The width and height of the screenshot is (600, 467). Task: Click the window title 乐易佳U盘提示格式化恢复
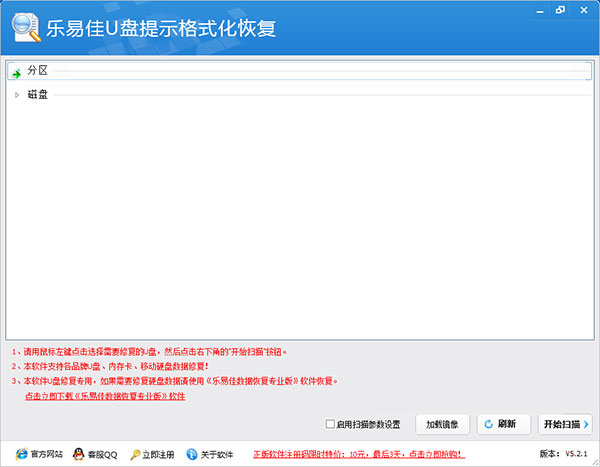pos(161,28)
